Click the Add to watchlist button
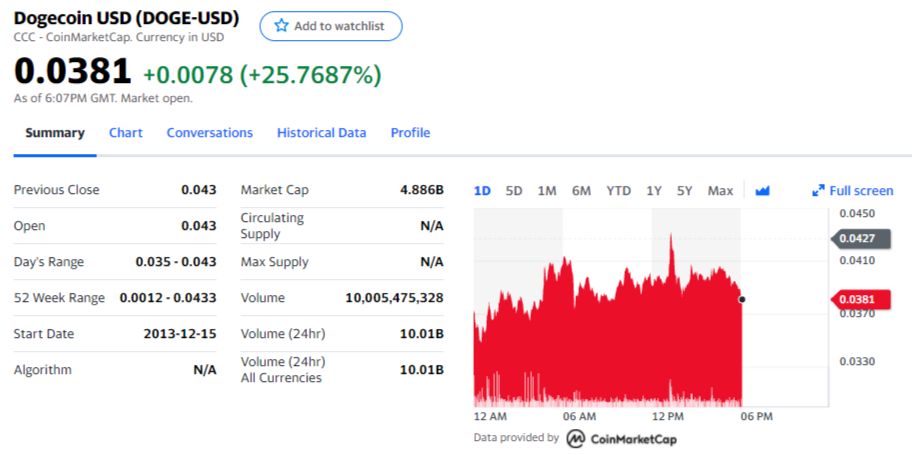This screenshot has height=455, width=912. (330, 26)
